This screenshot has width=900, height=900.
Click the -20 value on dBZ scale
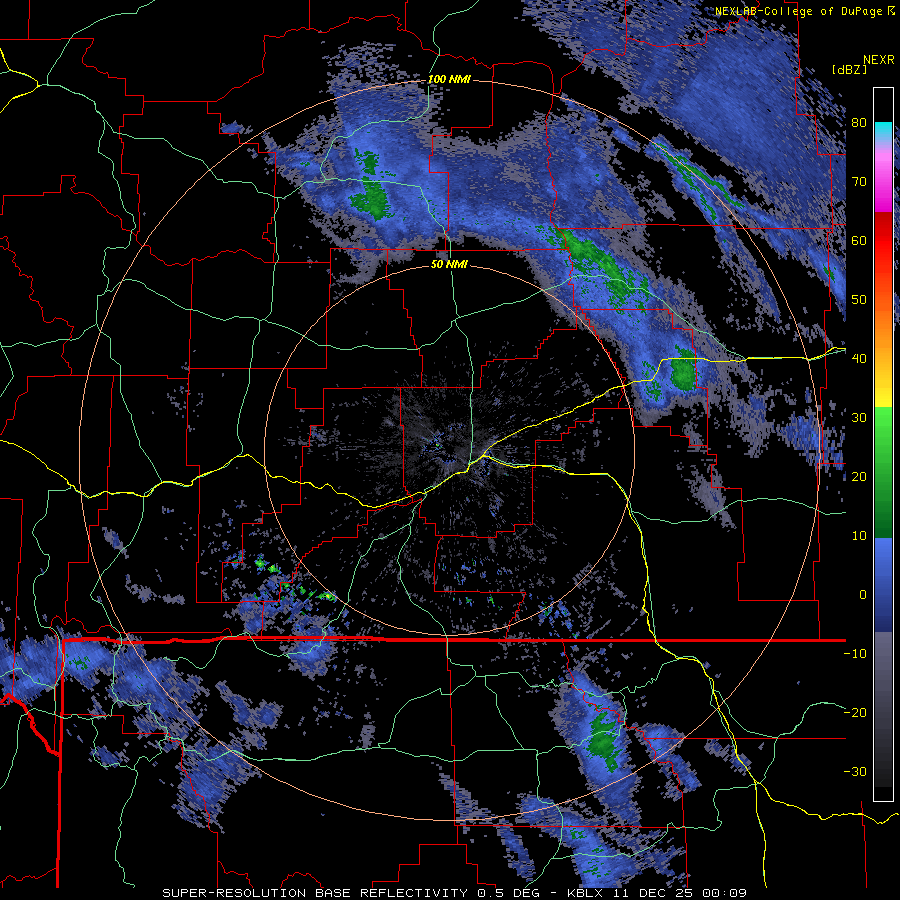(855, 712)
